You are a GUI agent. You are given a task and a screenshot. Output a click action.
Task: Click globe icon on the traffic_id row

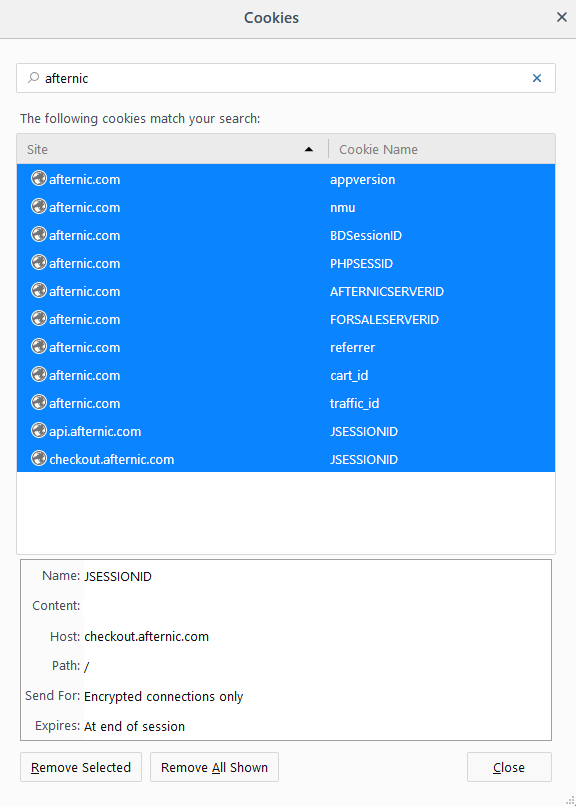click(39, 402)
